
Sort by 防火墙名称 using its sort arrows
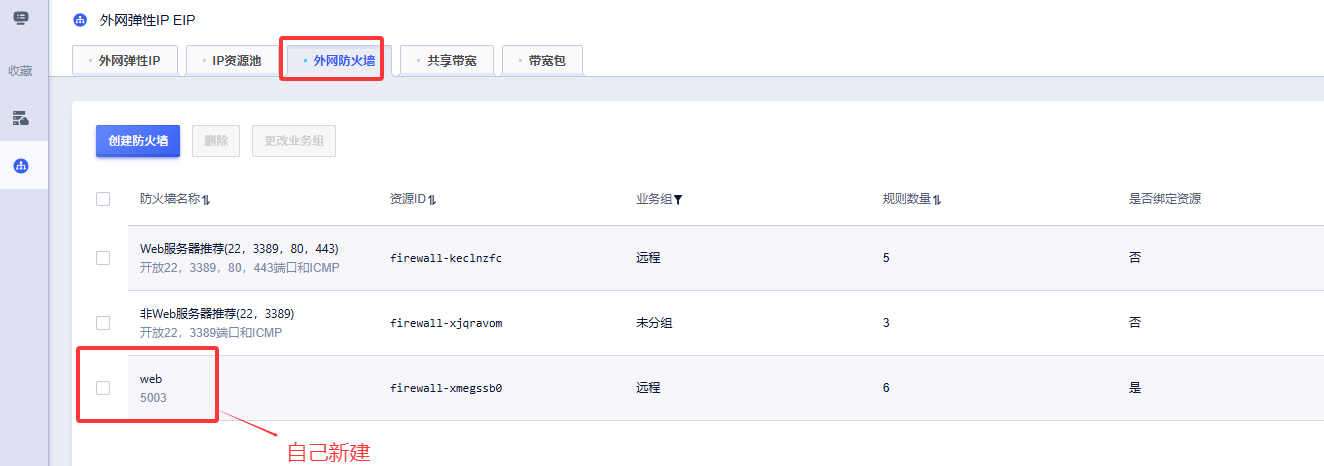tap(206, 200)
